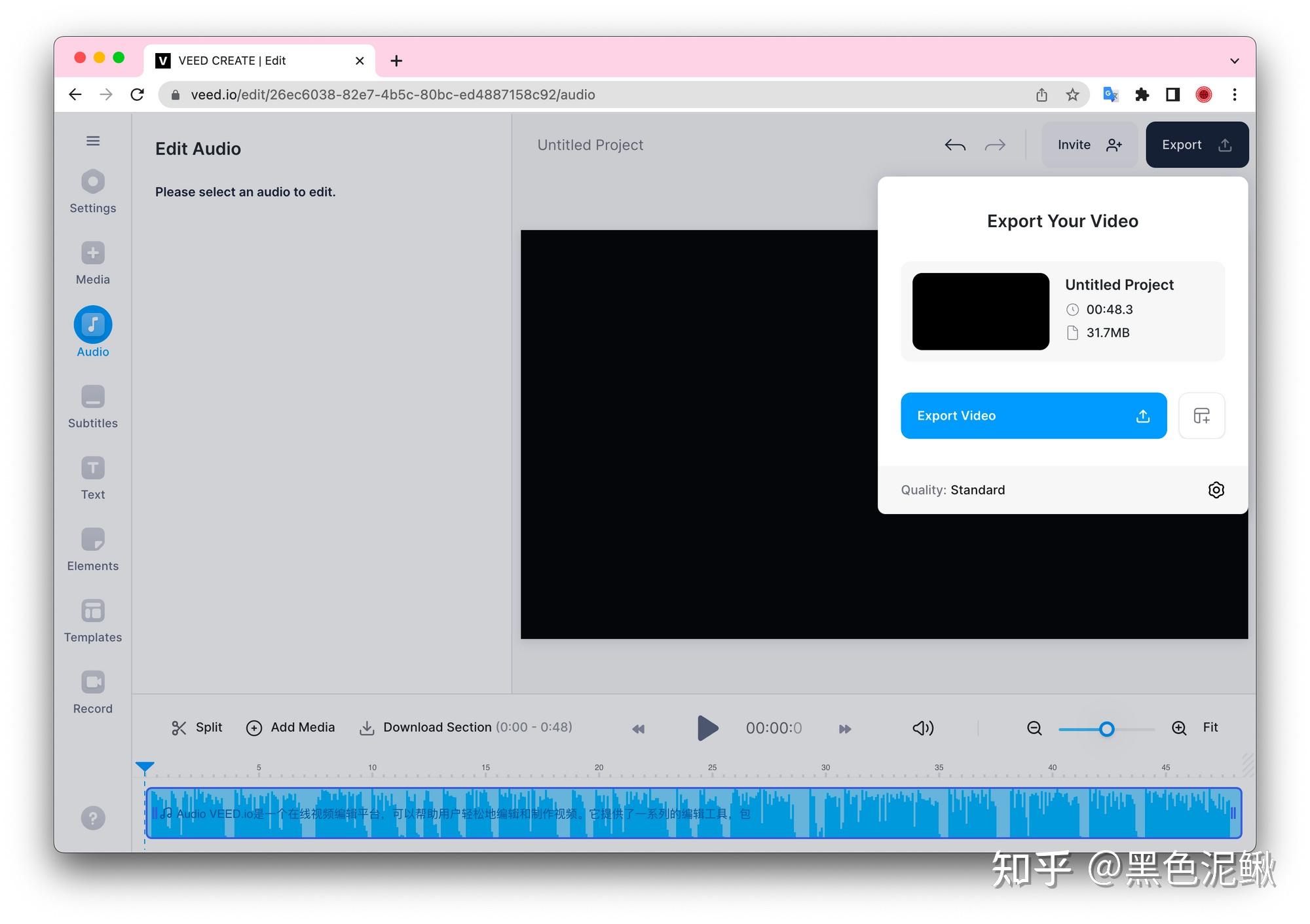Switch to the VEED CREATE Edit tab
This screenshot has height=924, width=1310.
tap(232, 60)
